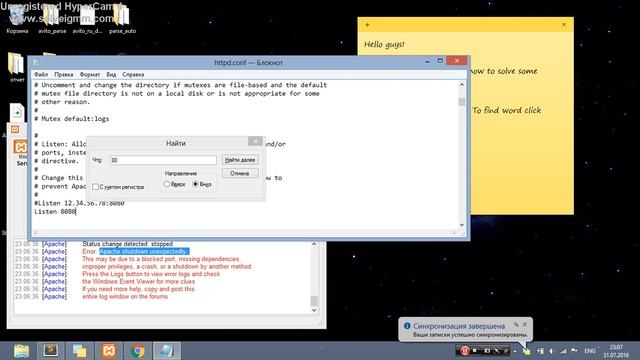Viewport: 640px width, 360px height.
Task: Switch to XAMPP via its taskbar icon
Action: click(x=109, y=351)
